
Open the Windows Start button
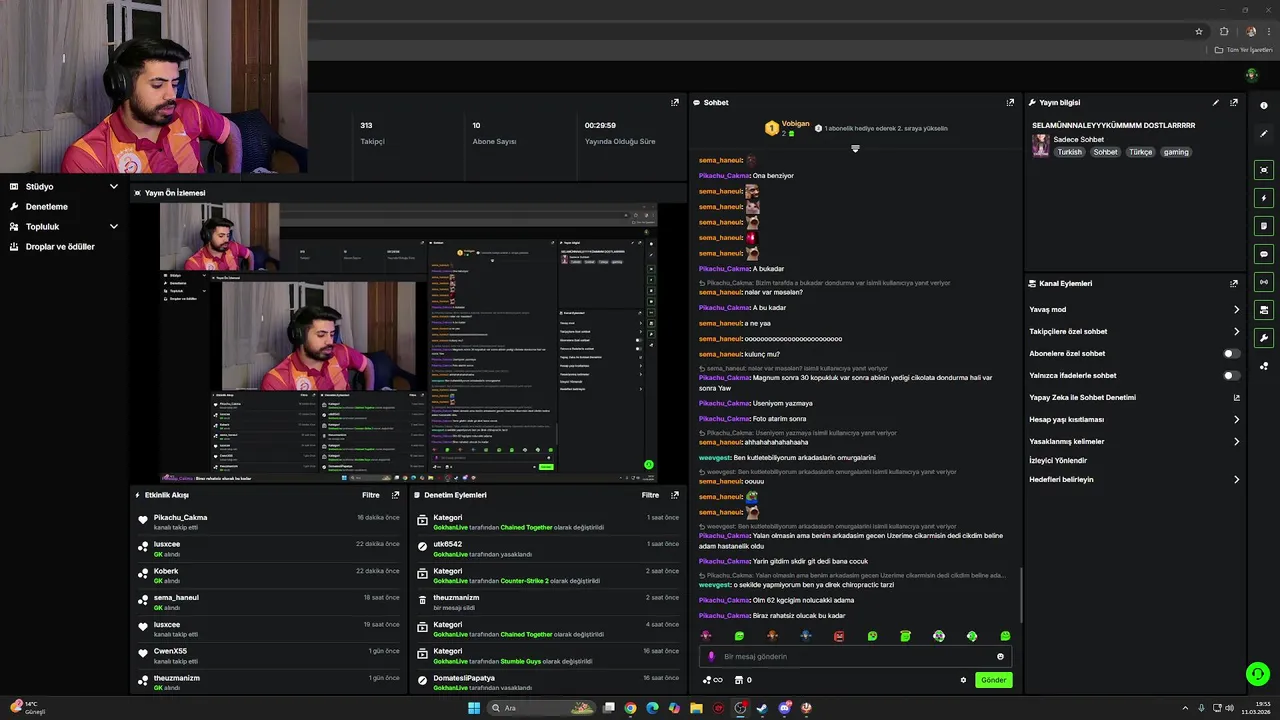(x=474, y=708)
